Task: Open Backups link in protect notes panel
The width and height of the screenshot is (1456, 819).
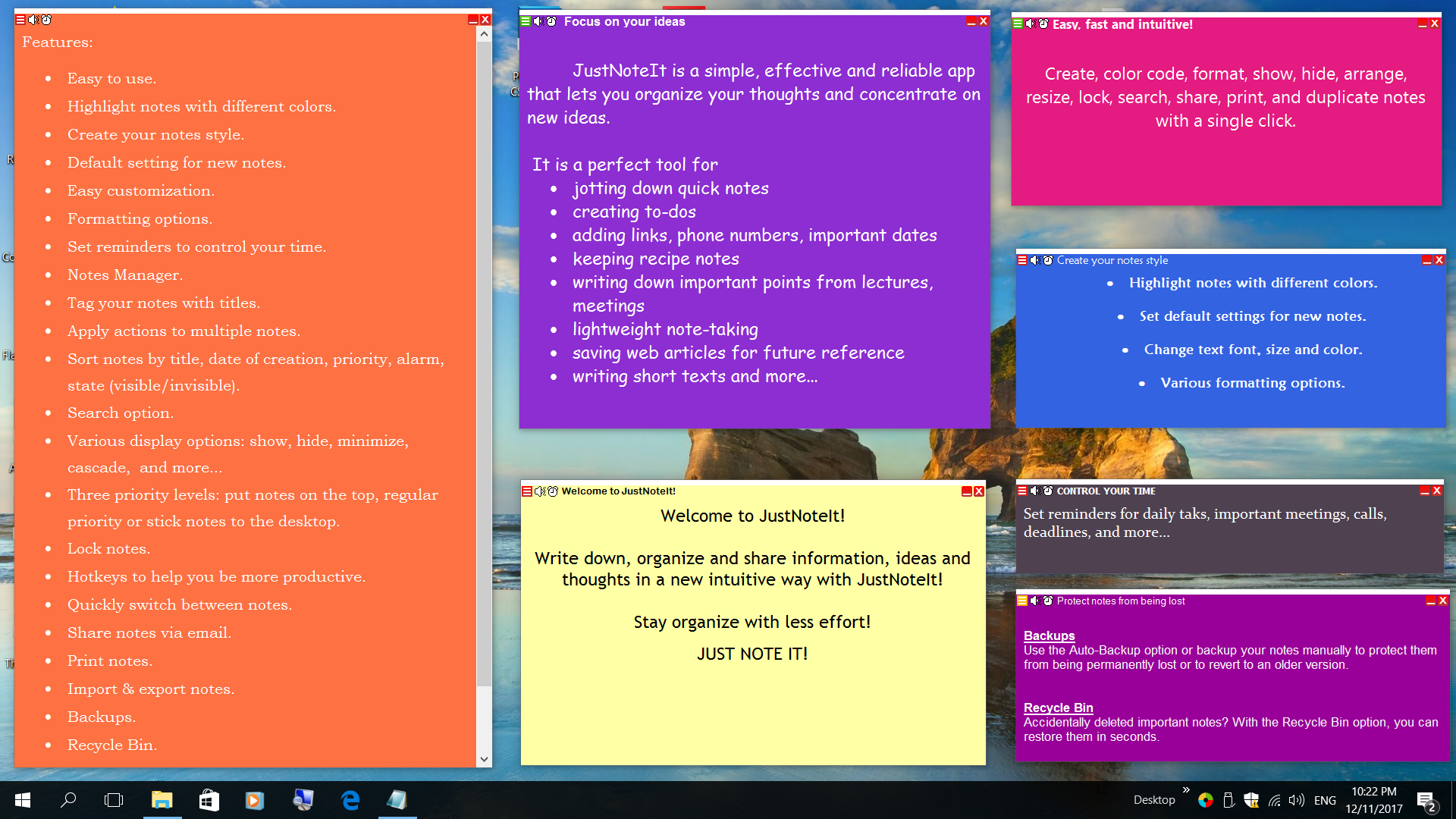Action: [1048, 635]
